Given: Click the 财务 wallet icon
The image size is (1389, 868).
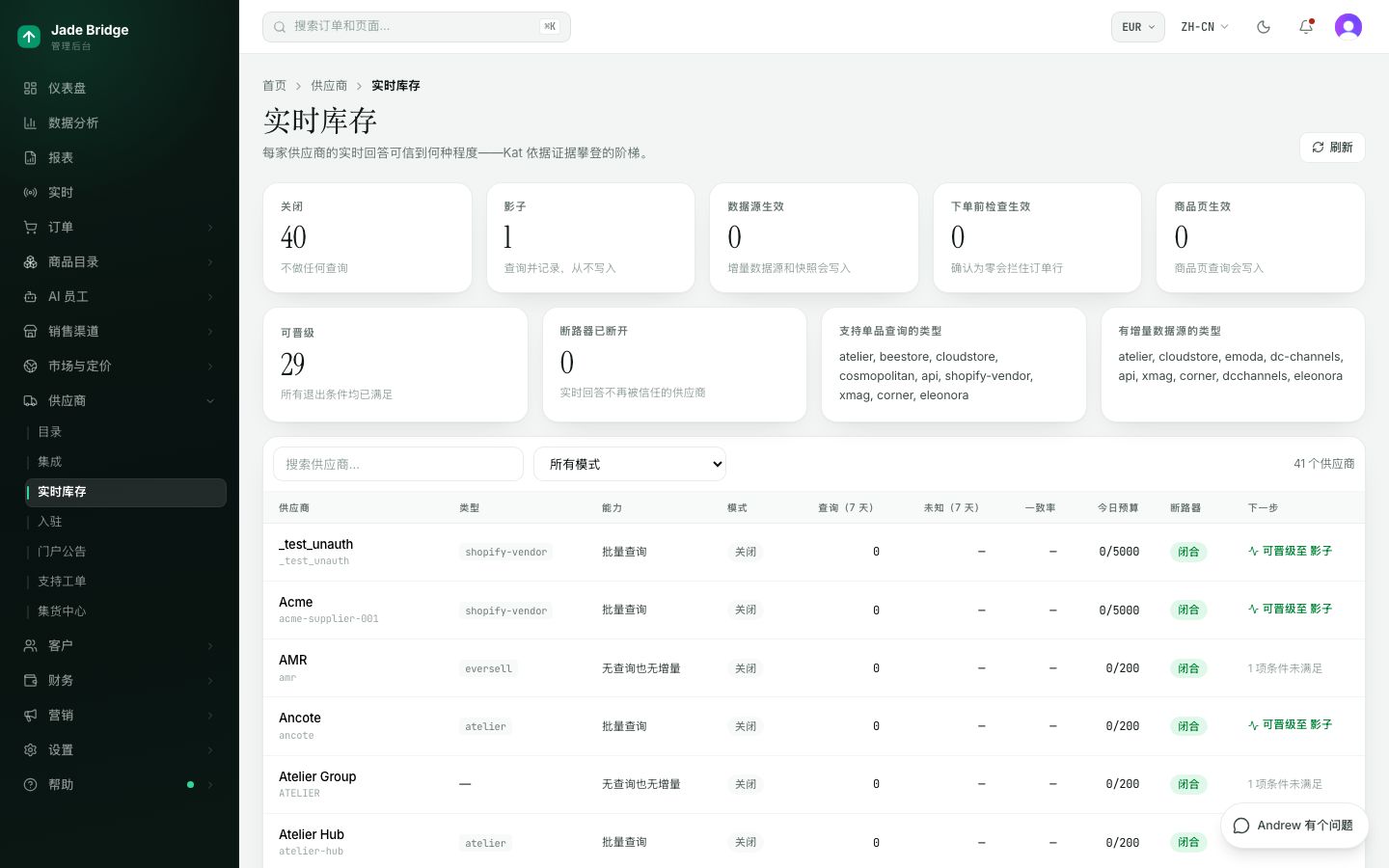Looking at the screenshot, I should (x=31, y=680).
